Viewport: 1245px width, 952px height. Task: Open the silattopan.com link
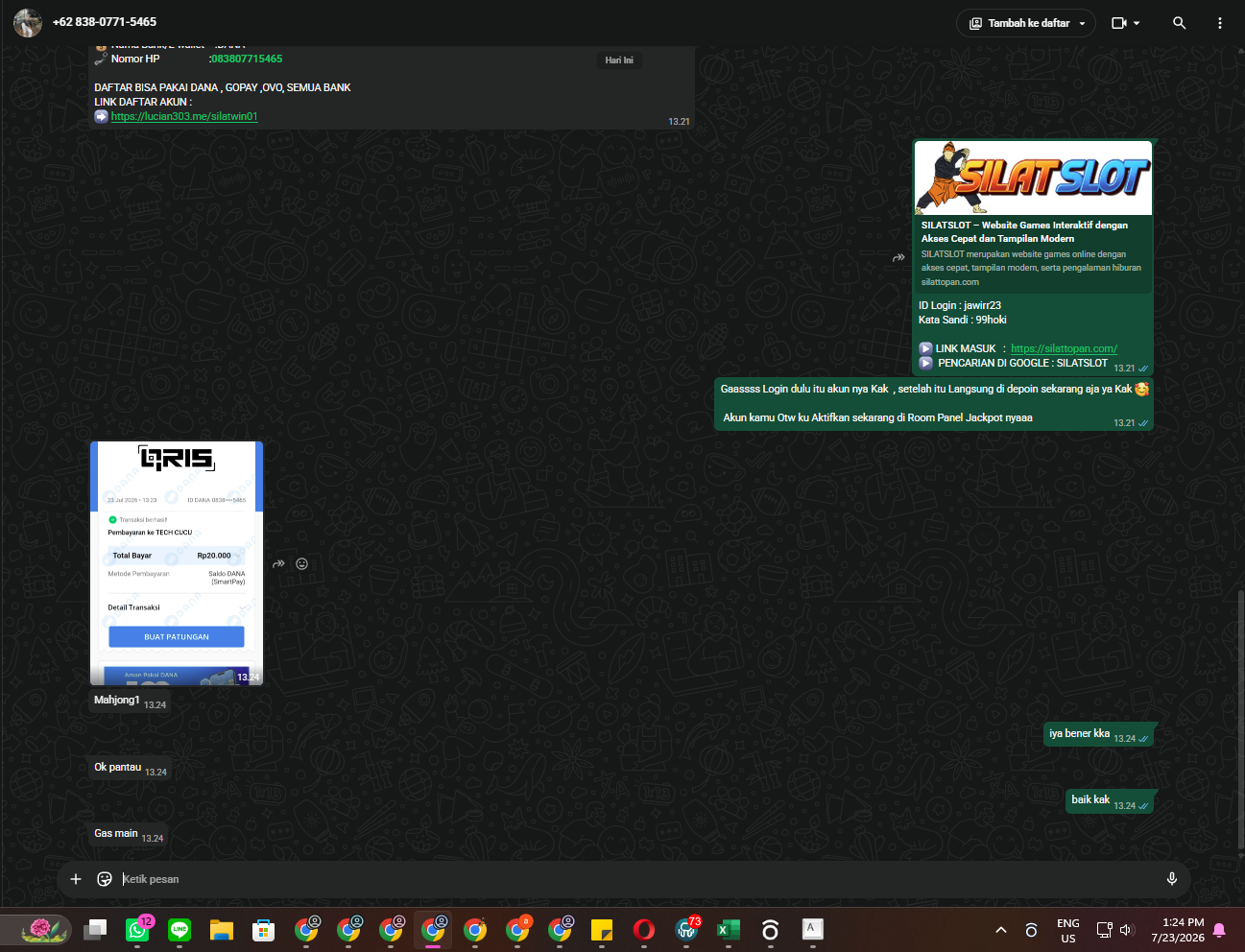click(x=1064, y=348)
